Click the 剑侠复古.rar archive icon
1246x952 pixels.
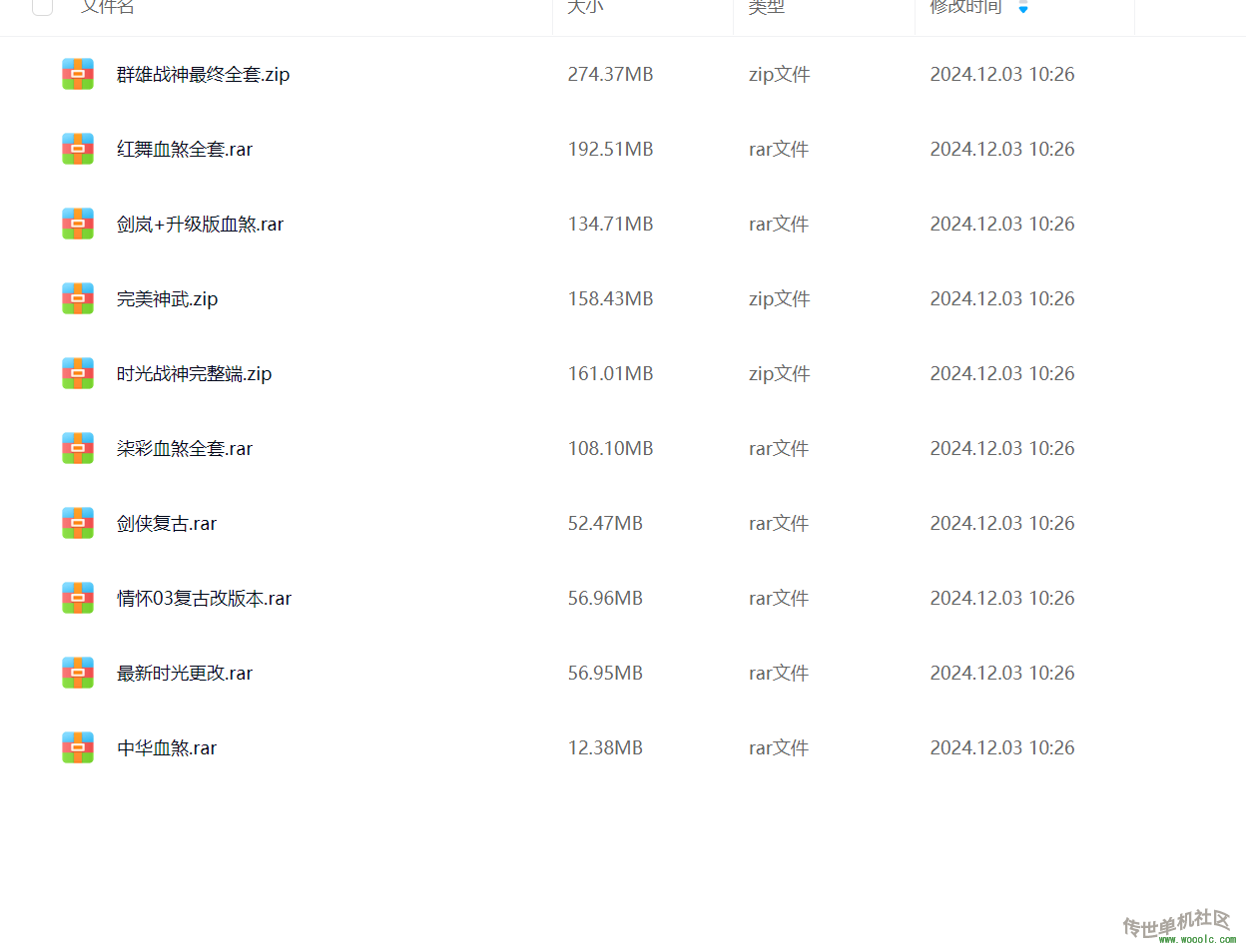coord(78,523)
